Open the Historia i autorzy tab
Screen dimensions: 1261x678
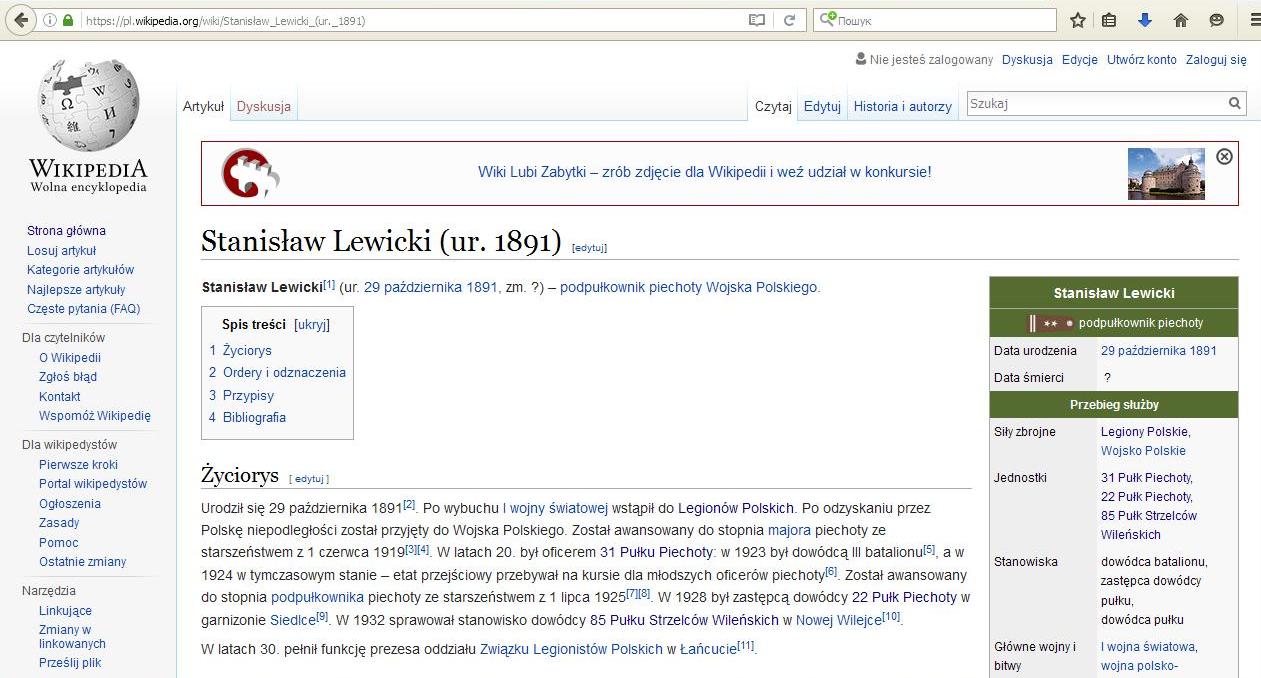point(902,106)
